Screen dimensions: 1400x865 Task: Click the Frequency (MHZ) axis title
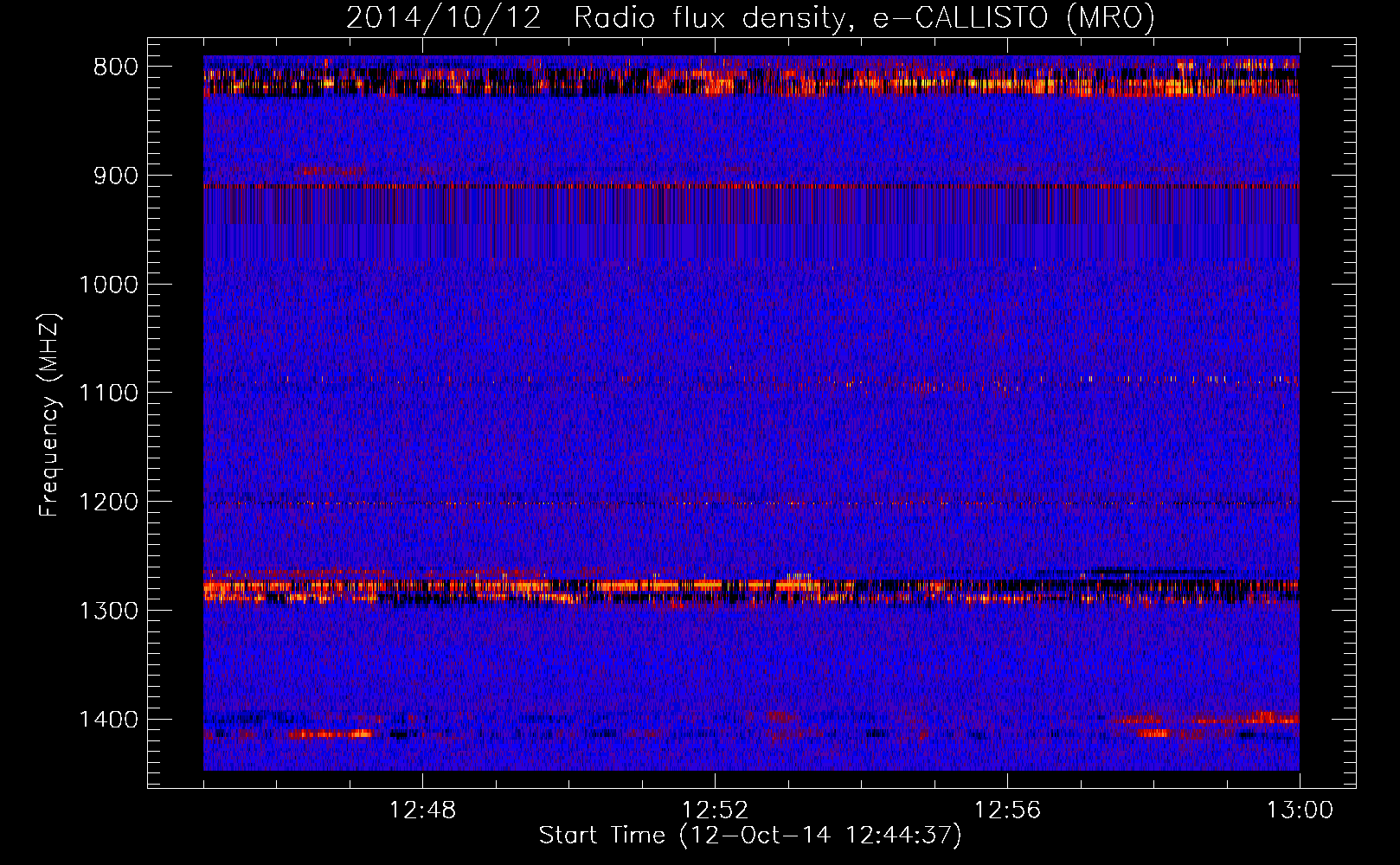pos(49,415)
